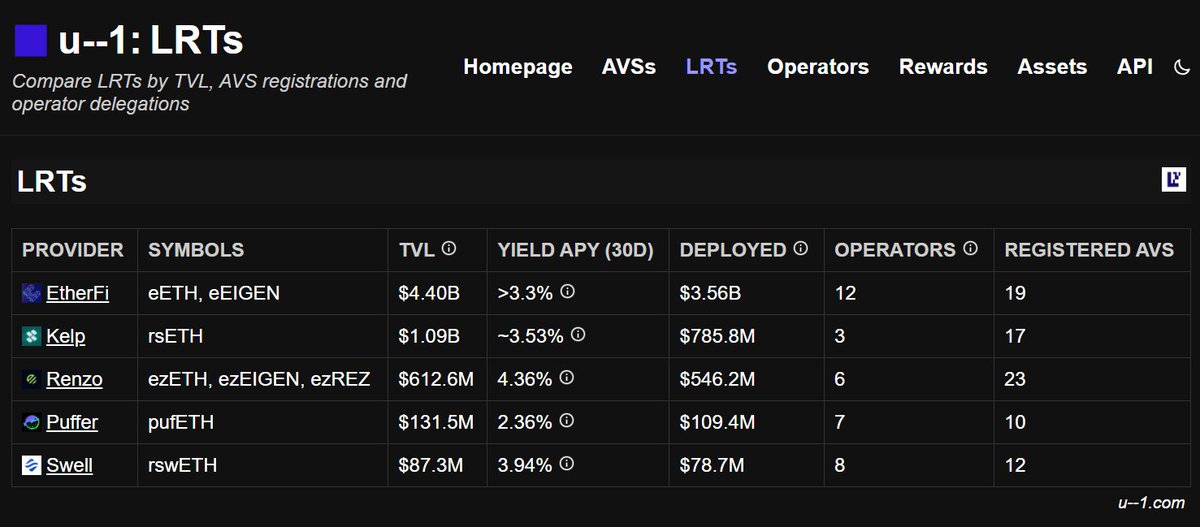The height and width of the screenshot is (527, 1200).
Task: Click deployed value $3.56B
Action: [710, 293]
